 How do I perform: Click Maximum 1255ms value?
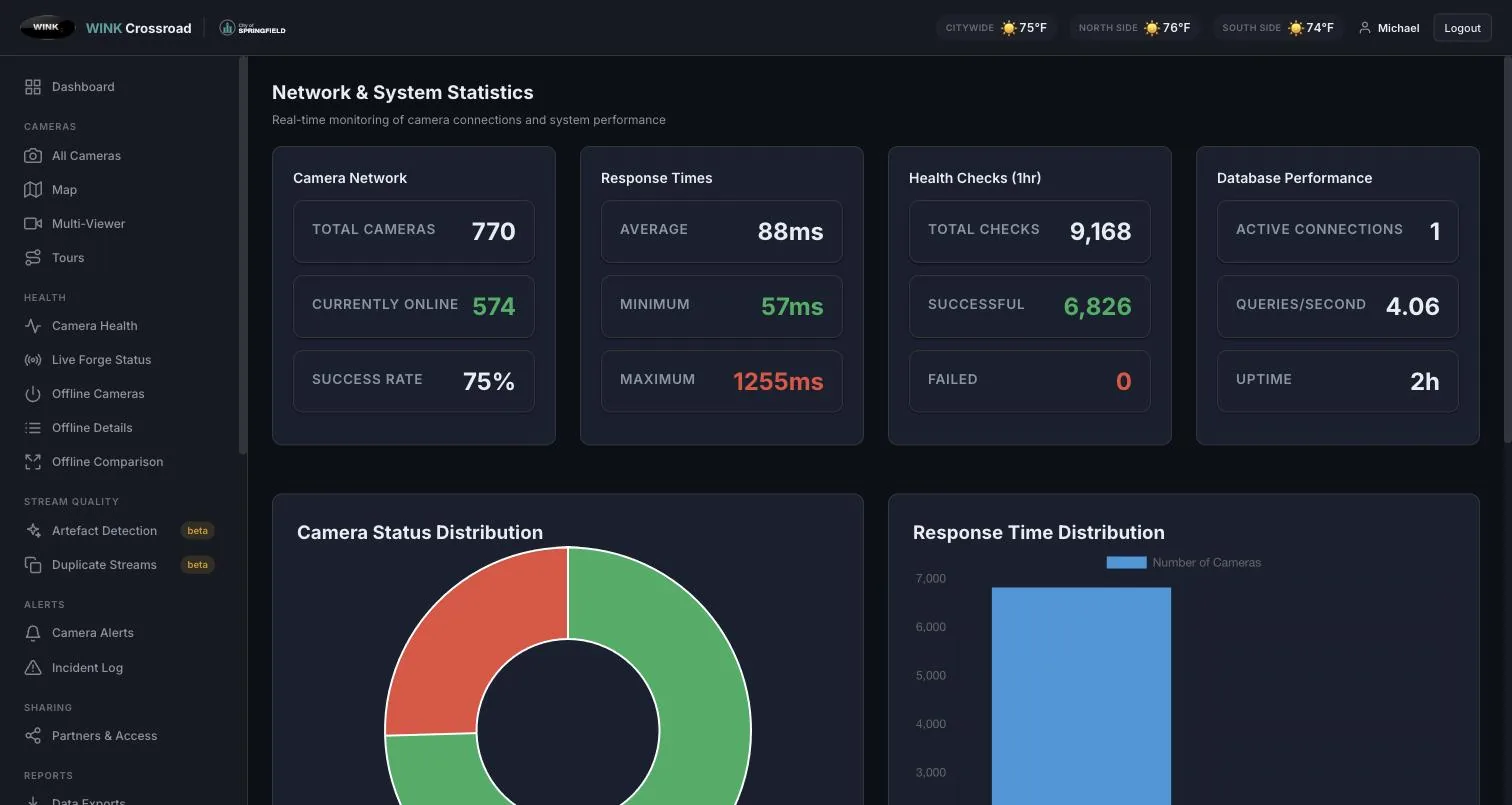pyautogui.click(x=778, y=382)
